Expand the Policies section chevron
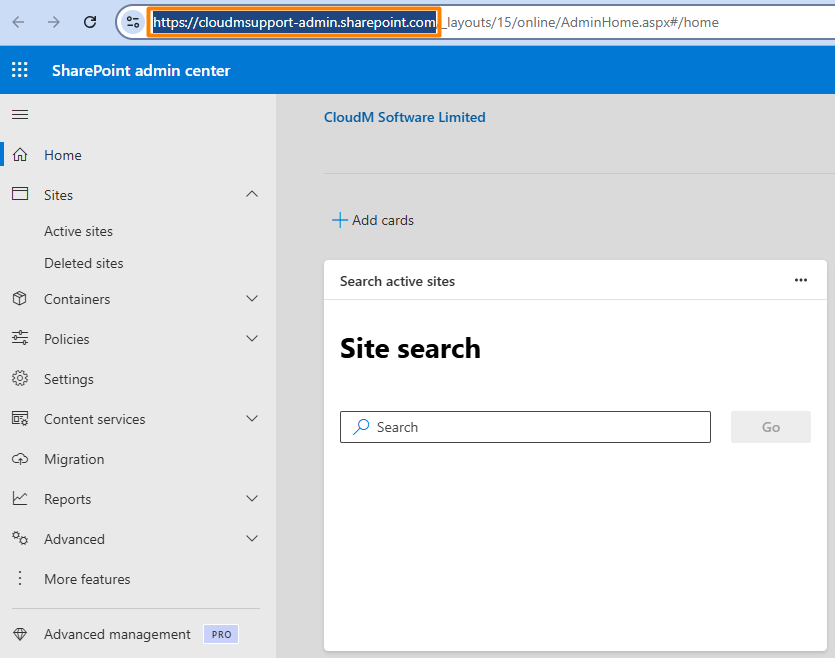Viewport: 835px width, 658px height. (x=252, y=339)
